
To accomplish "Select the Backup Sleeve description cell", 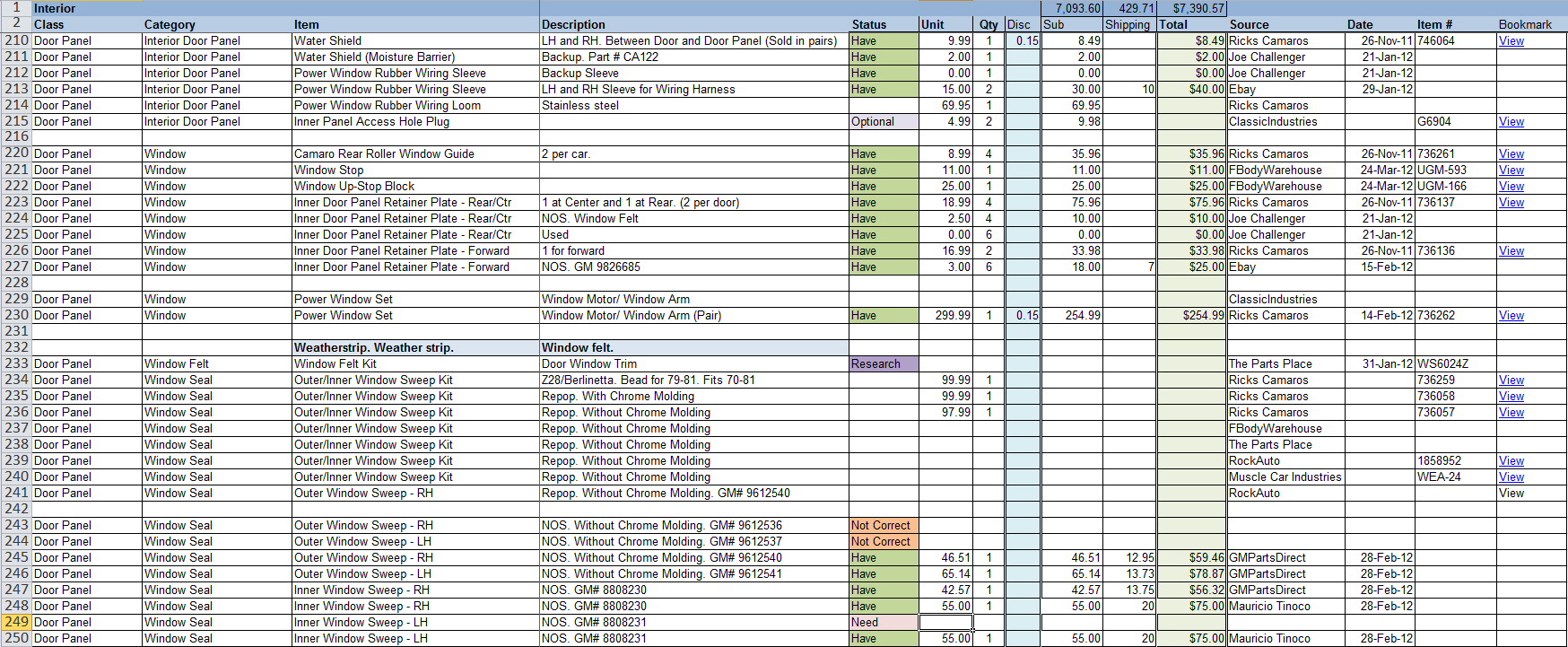I will coord(694,73).
